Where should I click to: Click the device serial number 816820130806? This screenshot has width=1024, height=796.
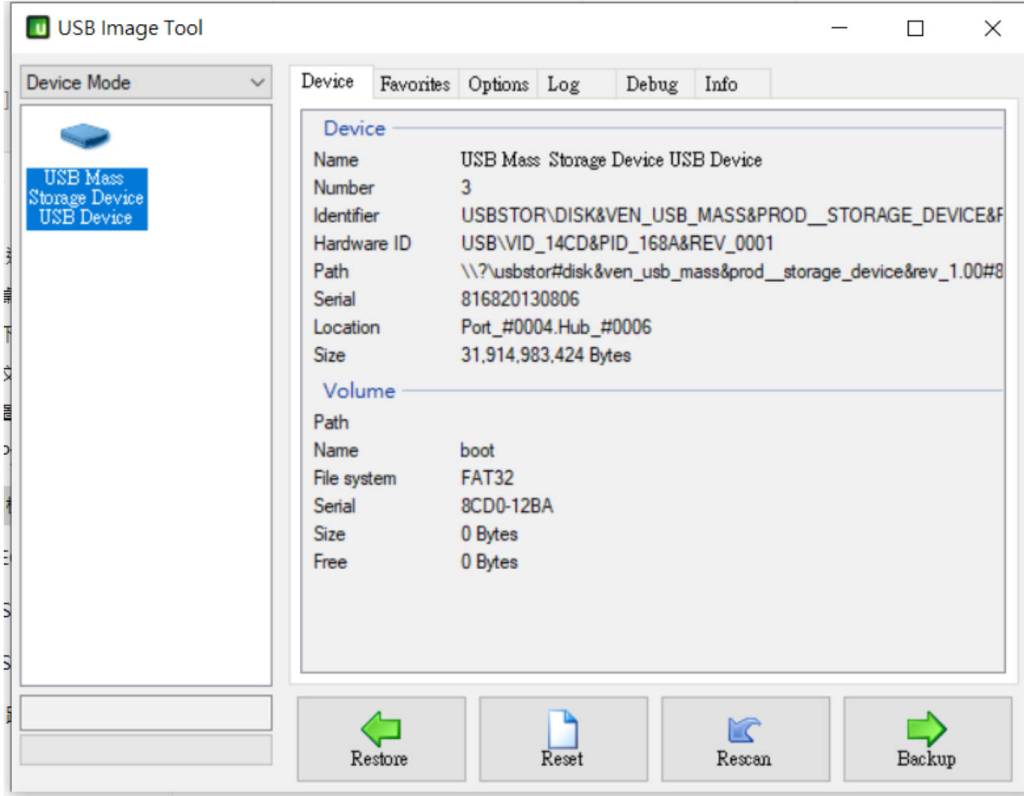(x=519, y=299)
